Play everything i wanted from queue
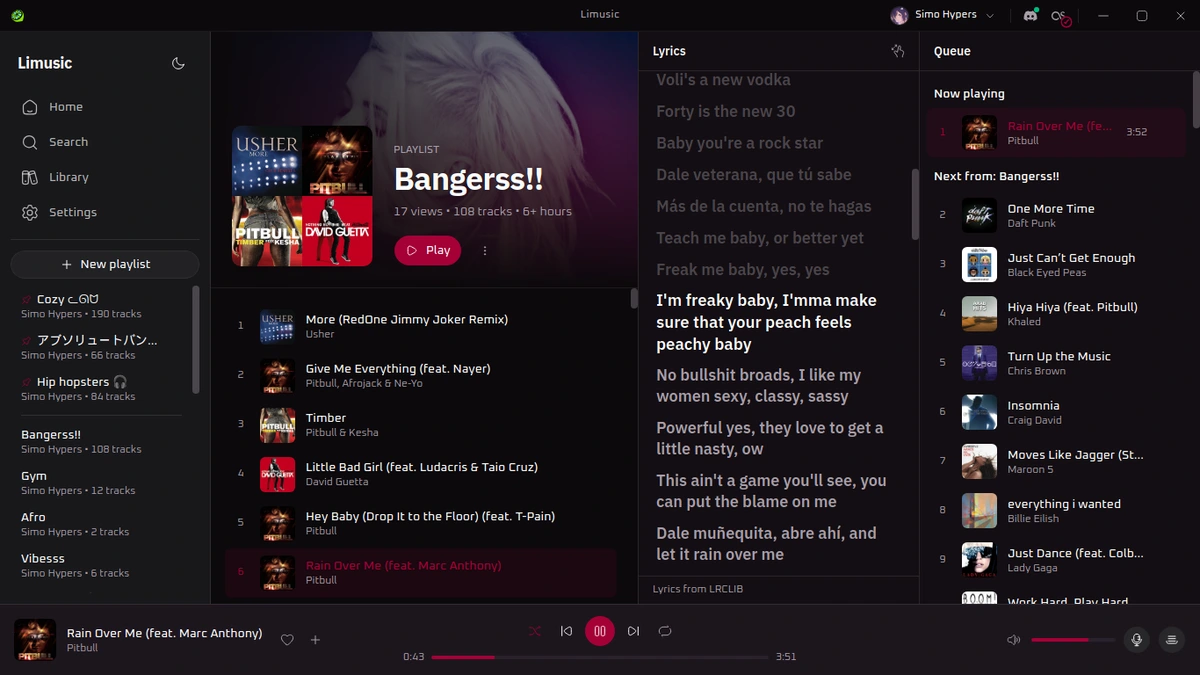The image size is (1200, 675). 1056,511
